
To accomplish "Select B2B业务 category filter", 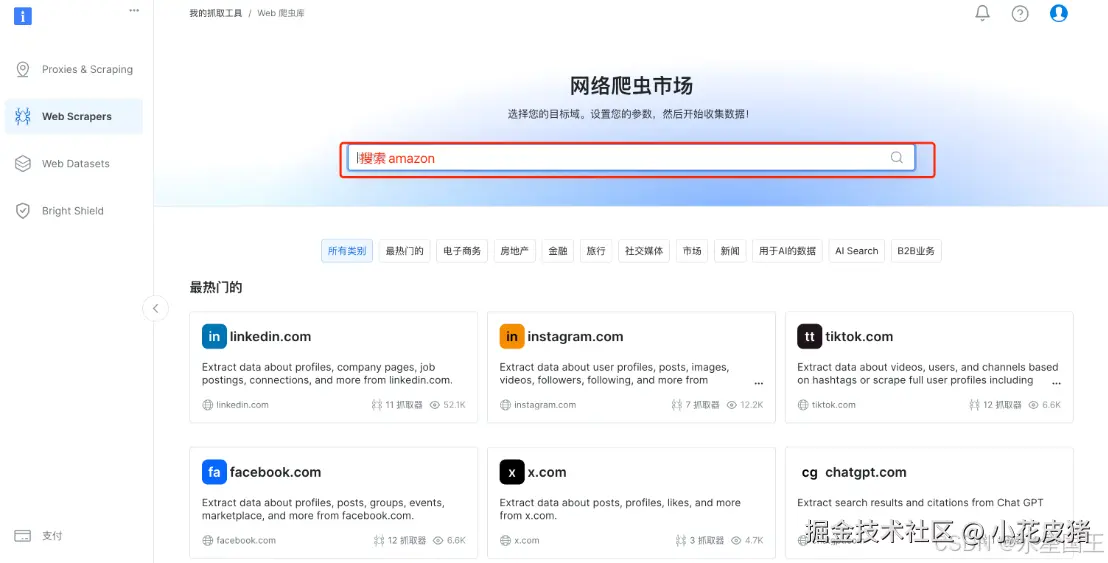I will tap(916, 251).
